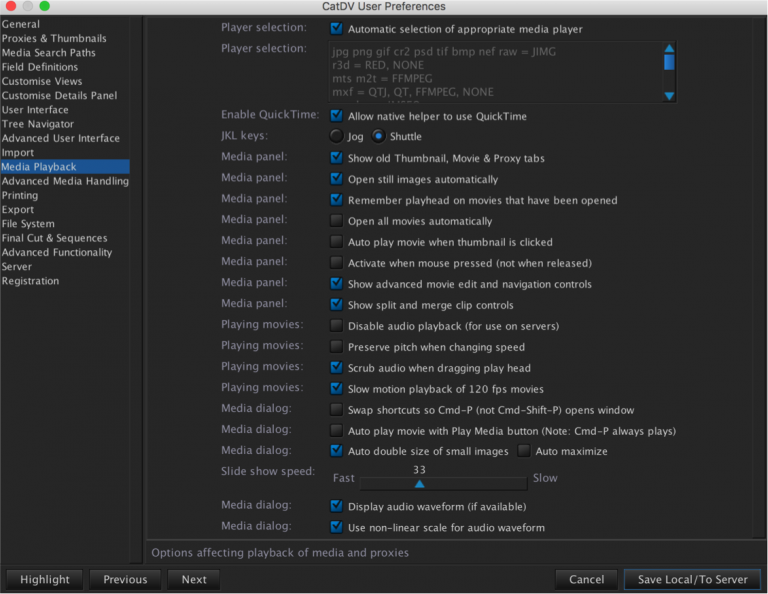Switch to Advanced Media Handling section
This screenshot has width=768, height=594.
point(65,181)
